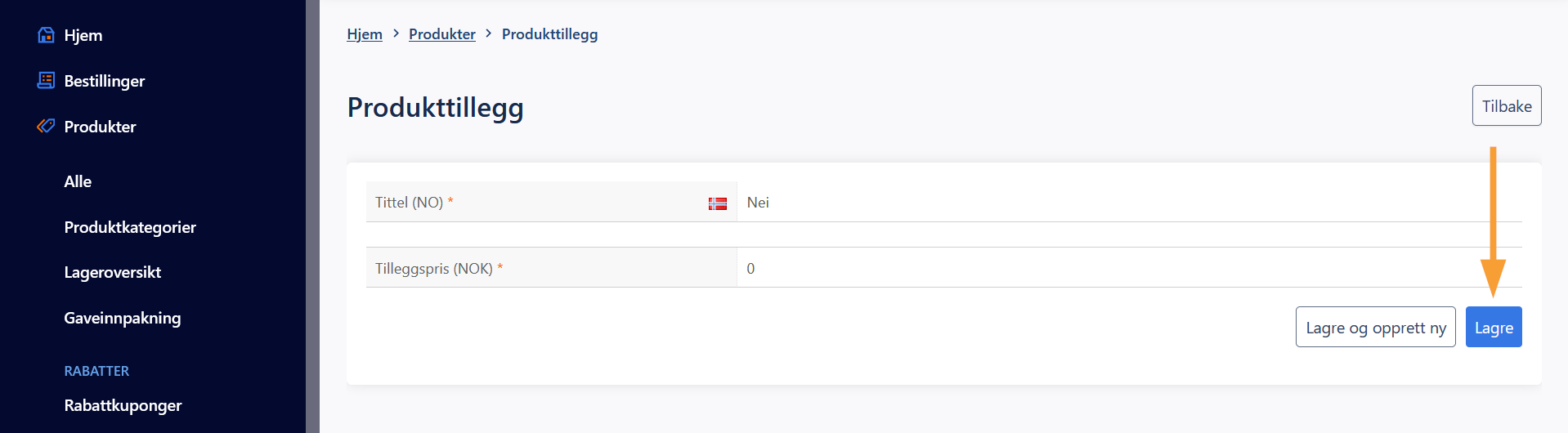1568x433 pixels.
Task: Open Produktkategorier submenu item
Action: pyautogui.click(x=130, y=227)
